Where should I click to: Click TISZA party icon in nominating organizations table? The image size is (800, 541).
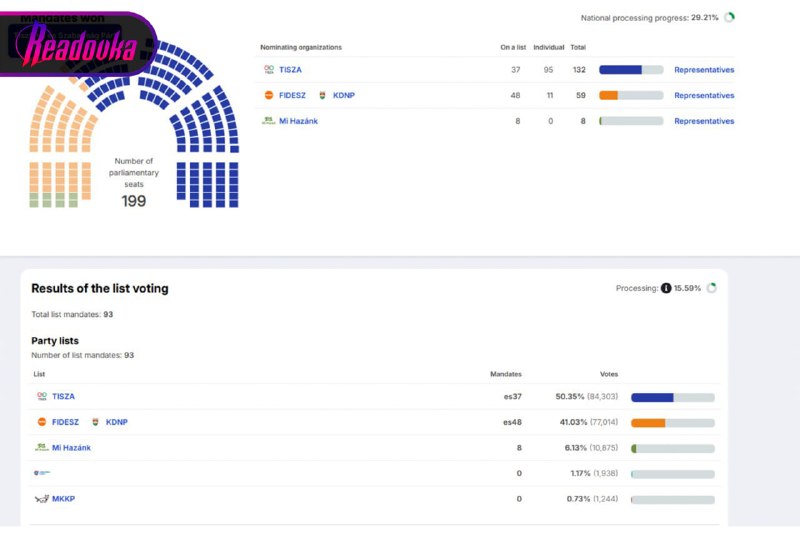(x=268, y=70)
